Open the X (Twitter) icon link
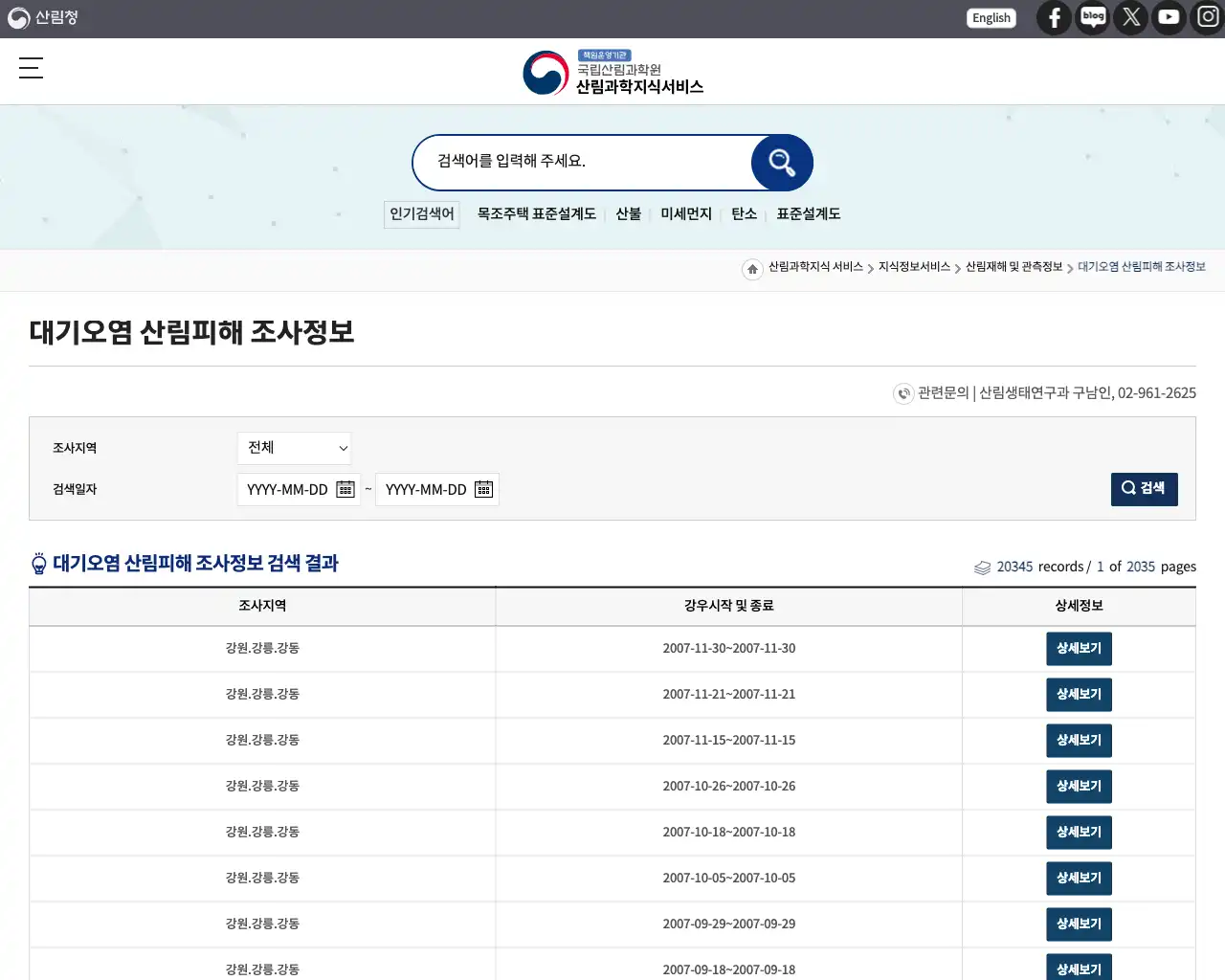This screenshot has height=980, width=1225. 1131,17
